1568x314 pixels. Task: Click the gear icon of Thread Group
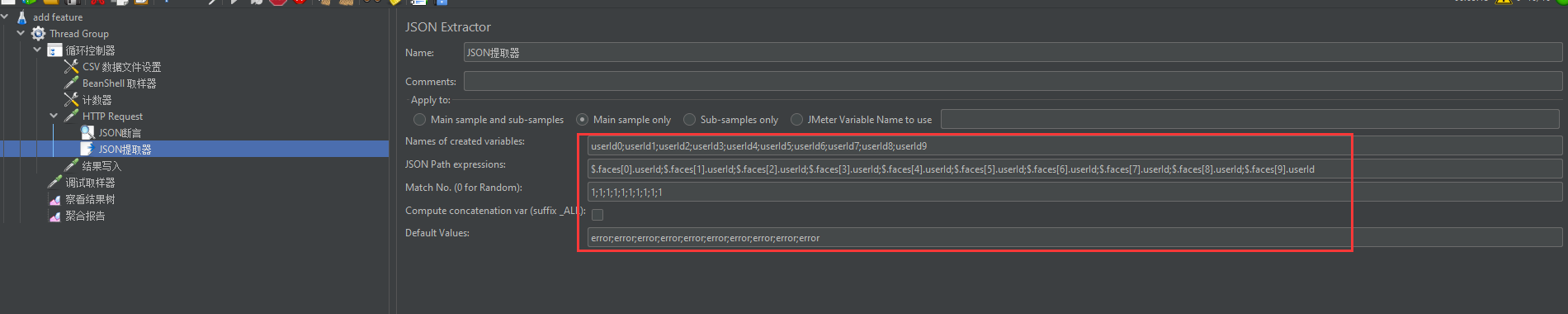click(39, 34)
